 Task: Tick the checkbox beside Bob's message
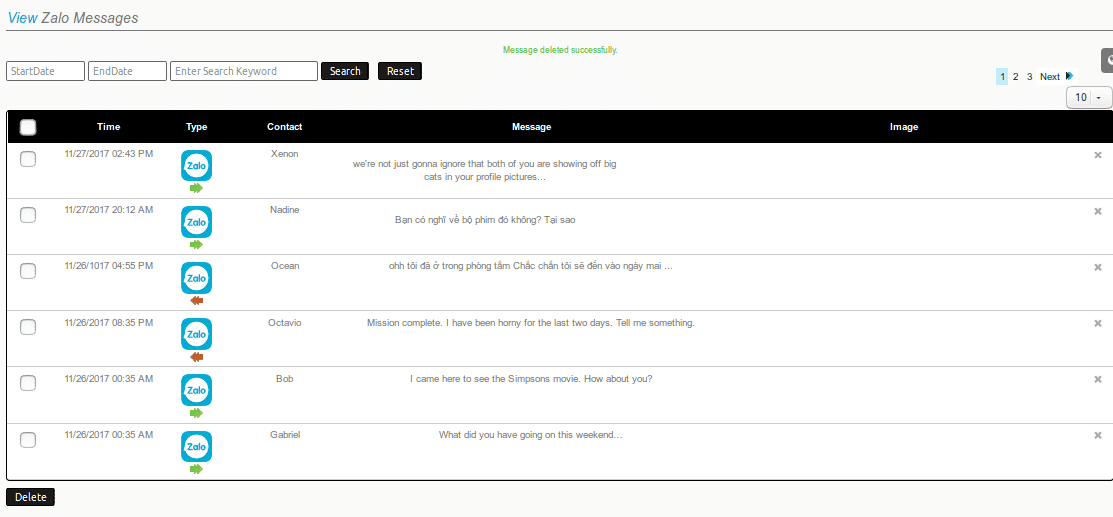click(x=28, y=383)
